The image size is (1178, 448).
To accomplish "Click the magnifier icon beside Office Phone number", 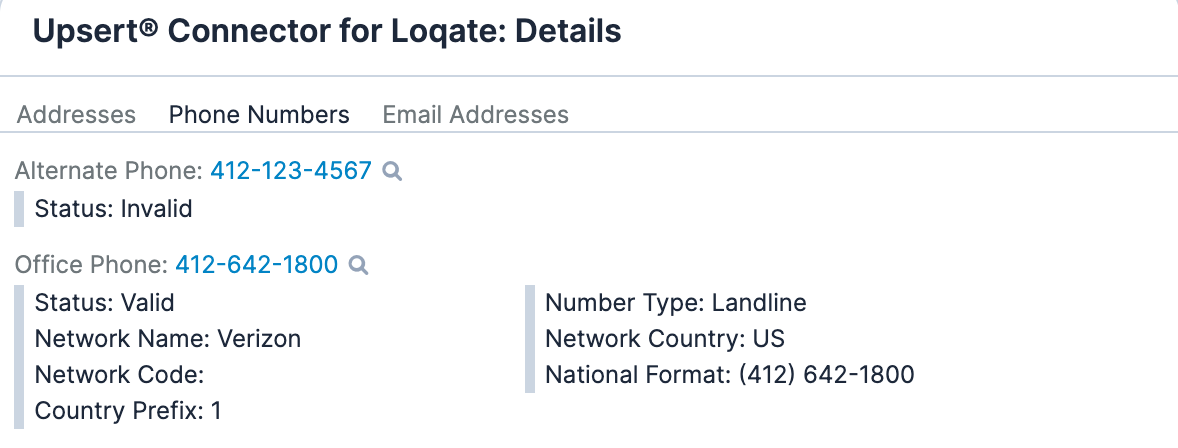I will coord(359,265).
